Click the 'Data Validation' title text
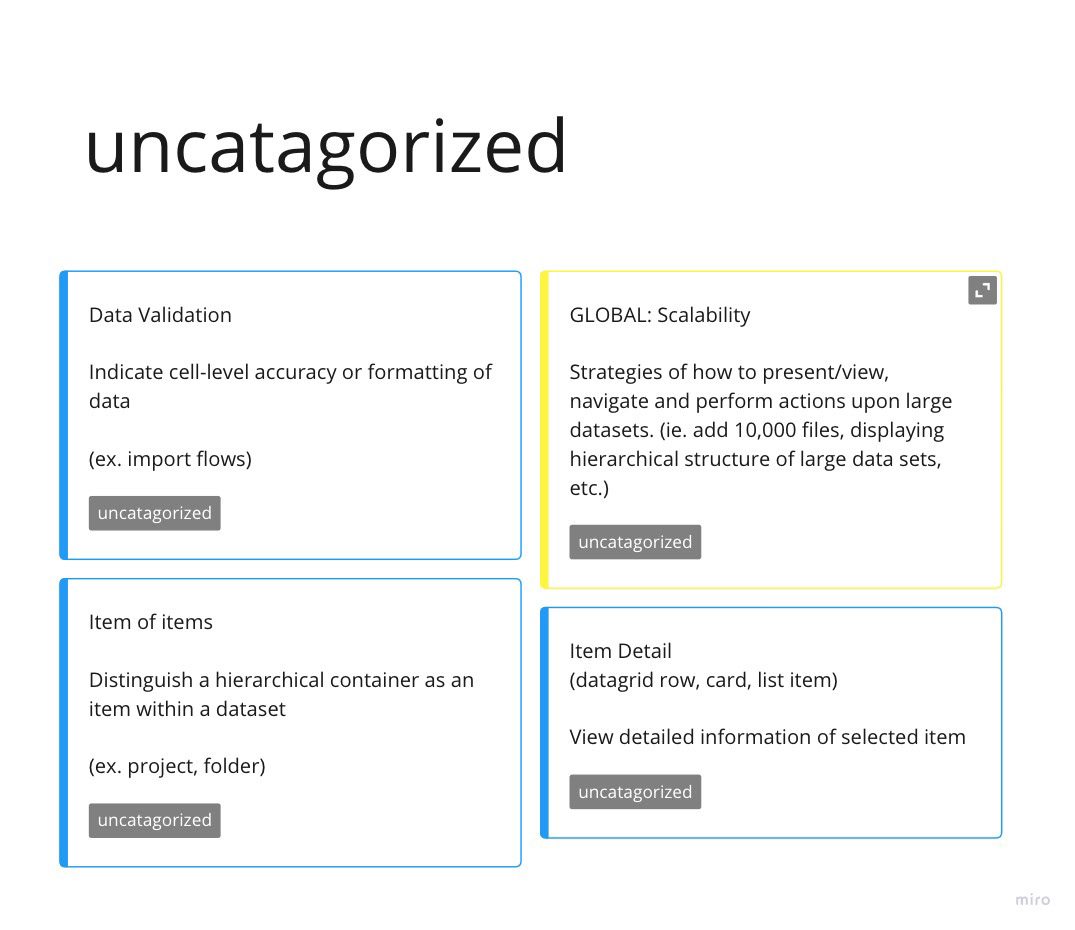 (x=160, y=315)
